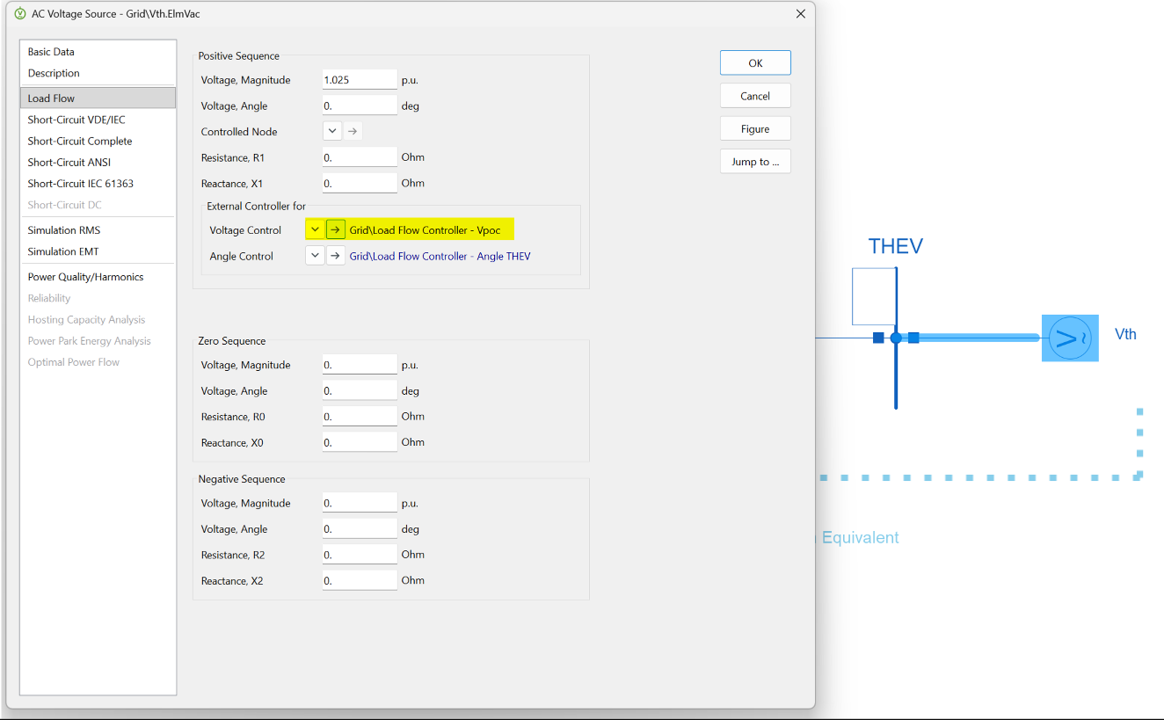Click the Reactance X1 input field
The height and width of the screenshot is (720, 1164).
(359, 184)
